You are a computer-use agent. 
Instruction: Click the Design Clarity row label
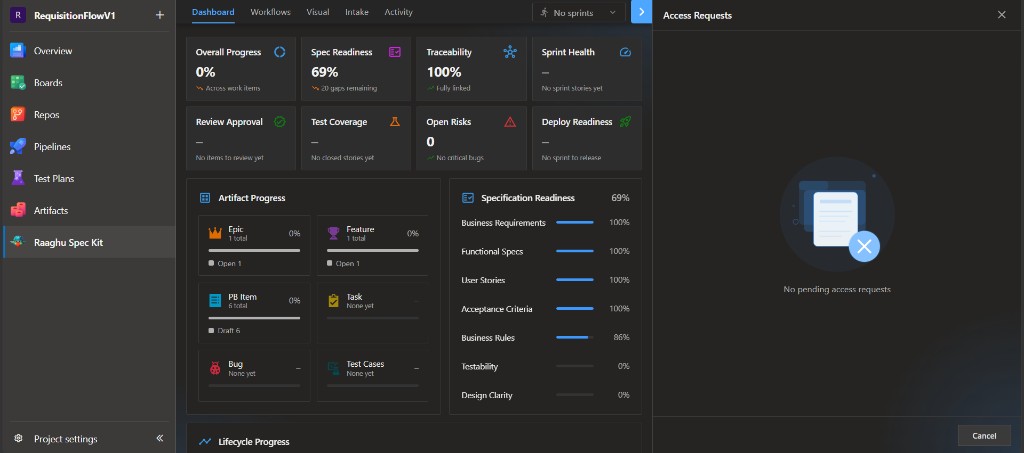tap(487, 396)
